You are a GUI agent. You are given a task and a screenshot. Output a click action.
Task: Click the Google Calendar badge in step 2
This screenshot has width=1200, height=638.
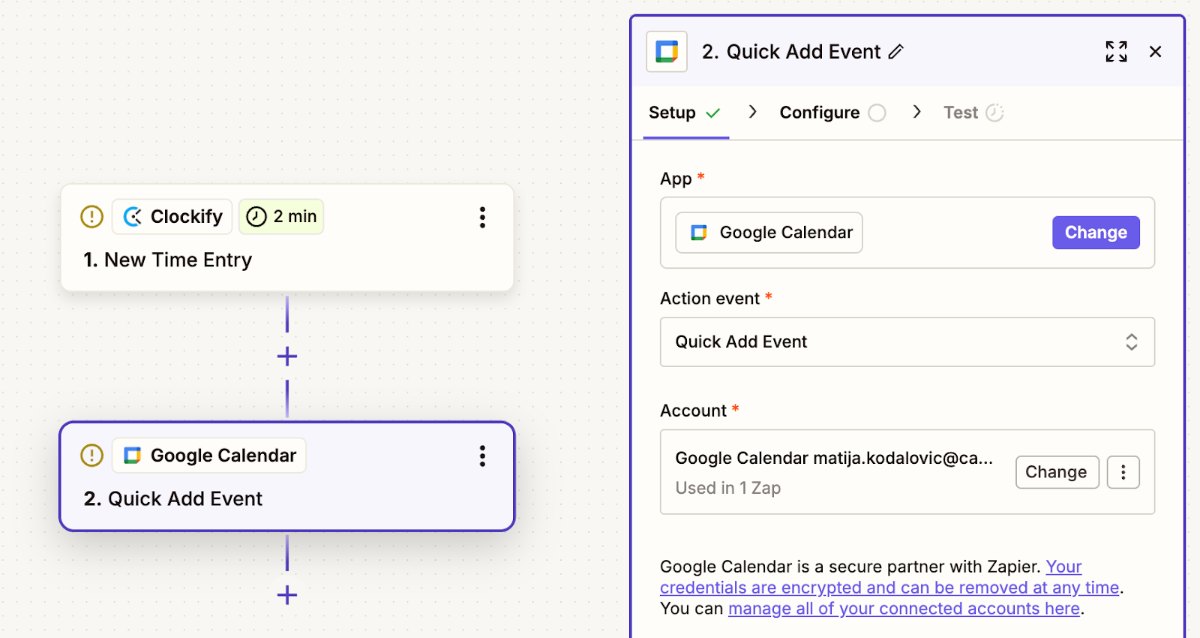pyautogui.click(x=209, y=456)
